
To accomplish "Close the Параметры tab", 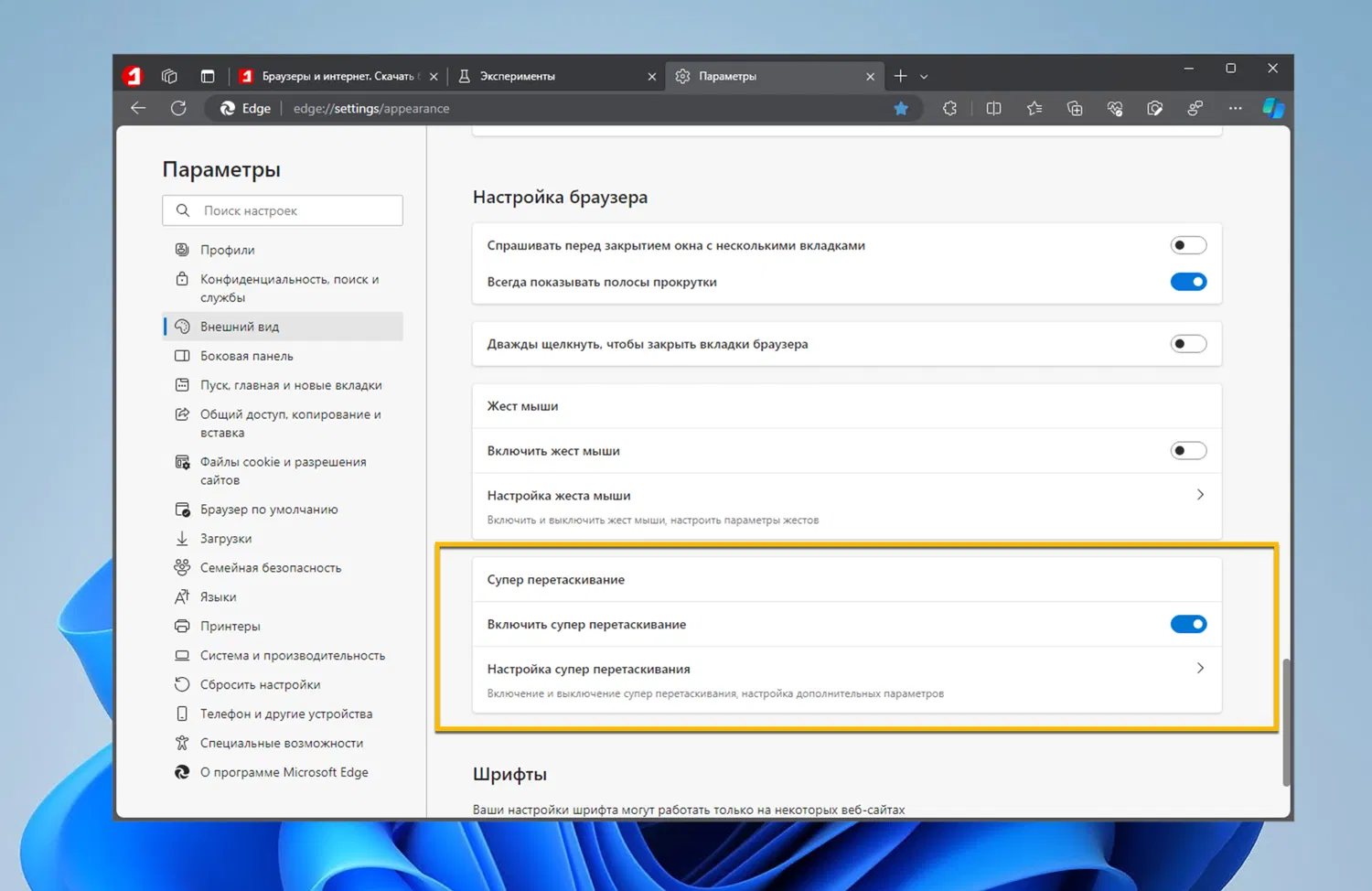I will [870, 77].
